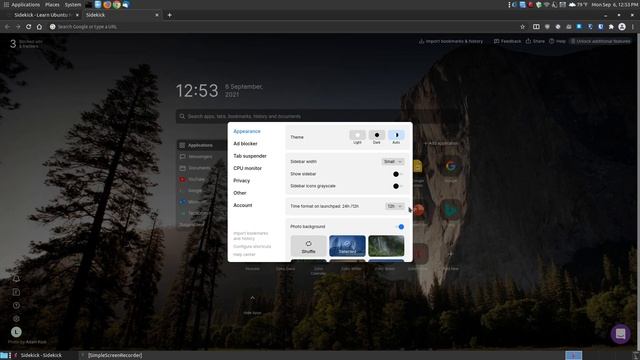
Task: Open the Places menu in top panel
Action: (52, 4)
